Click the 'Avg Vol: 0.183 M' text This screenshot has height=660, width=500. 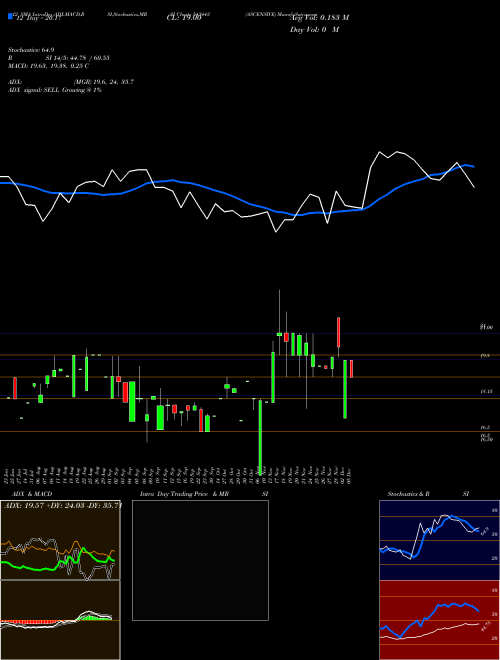(319, 17)
